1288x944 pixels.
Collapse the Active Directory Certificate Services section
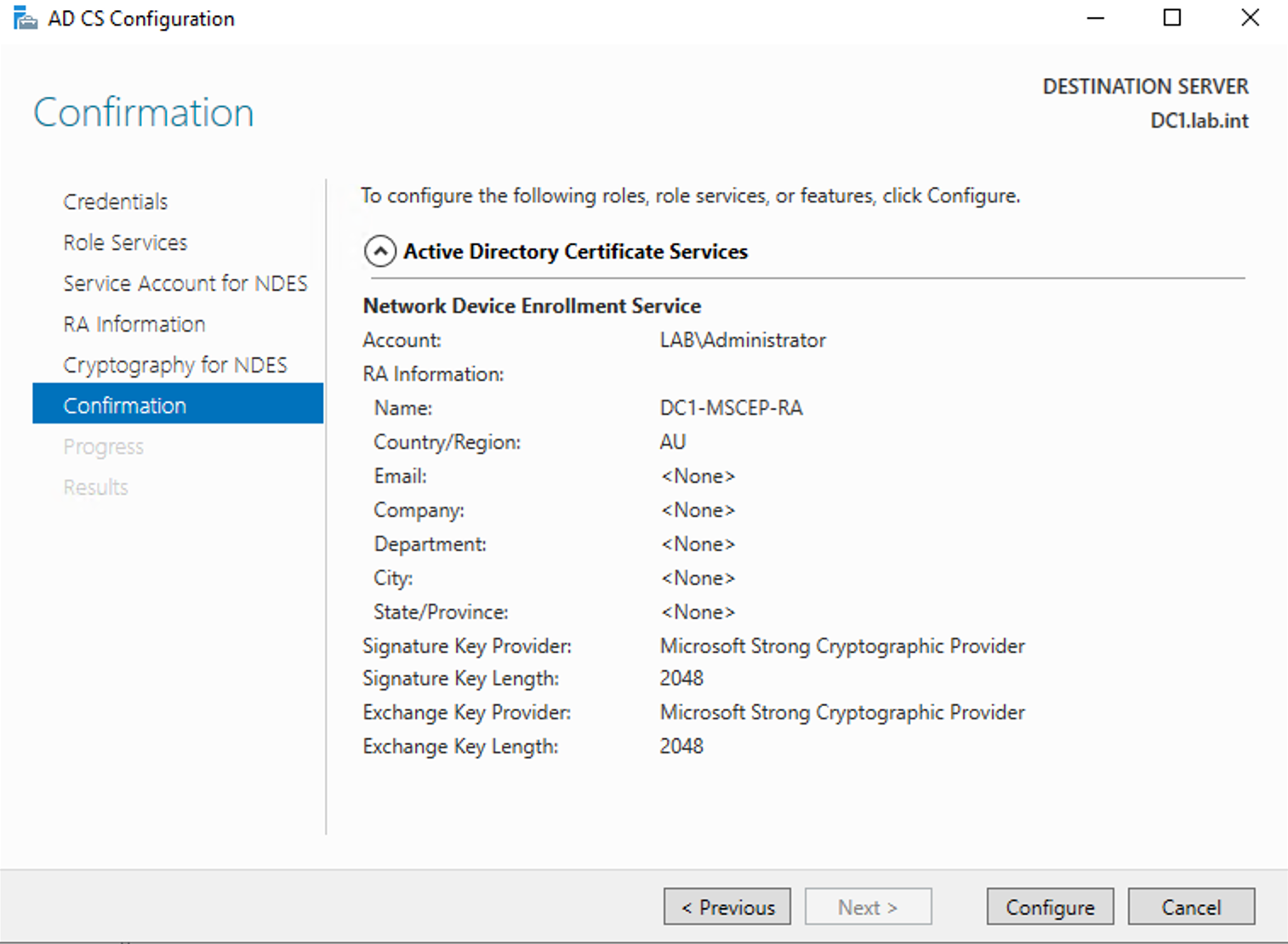coord(379,252)
